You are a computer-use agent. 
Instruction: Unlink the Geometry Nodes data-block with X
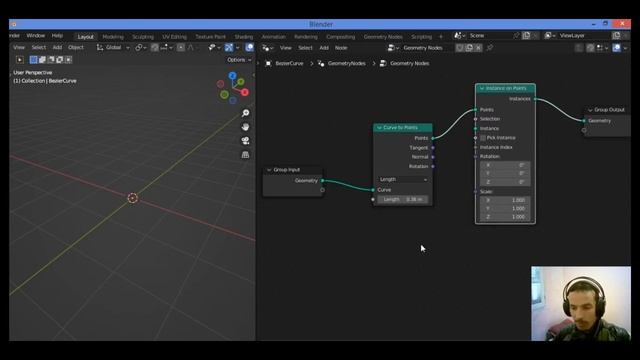(x=478, y=48)
